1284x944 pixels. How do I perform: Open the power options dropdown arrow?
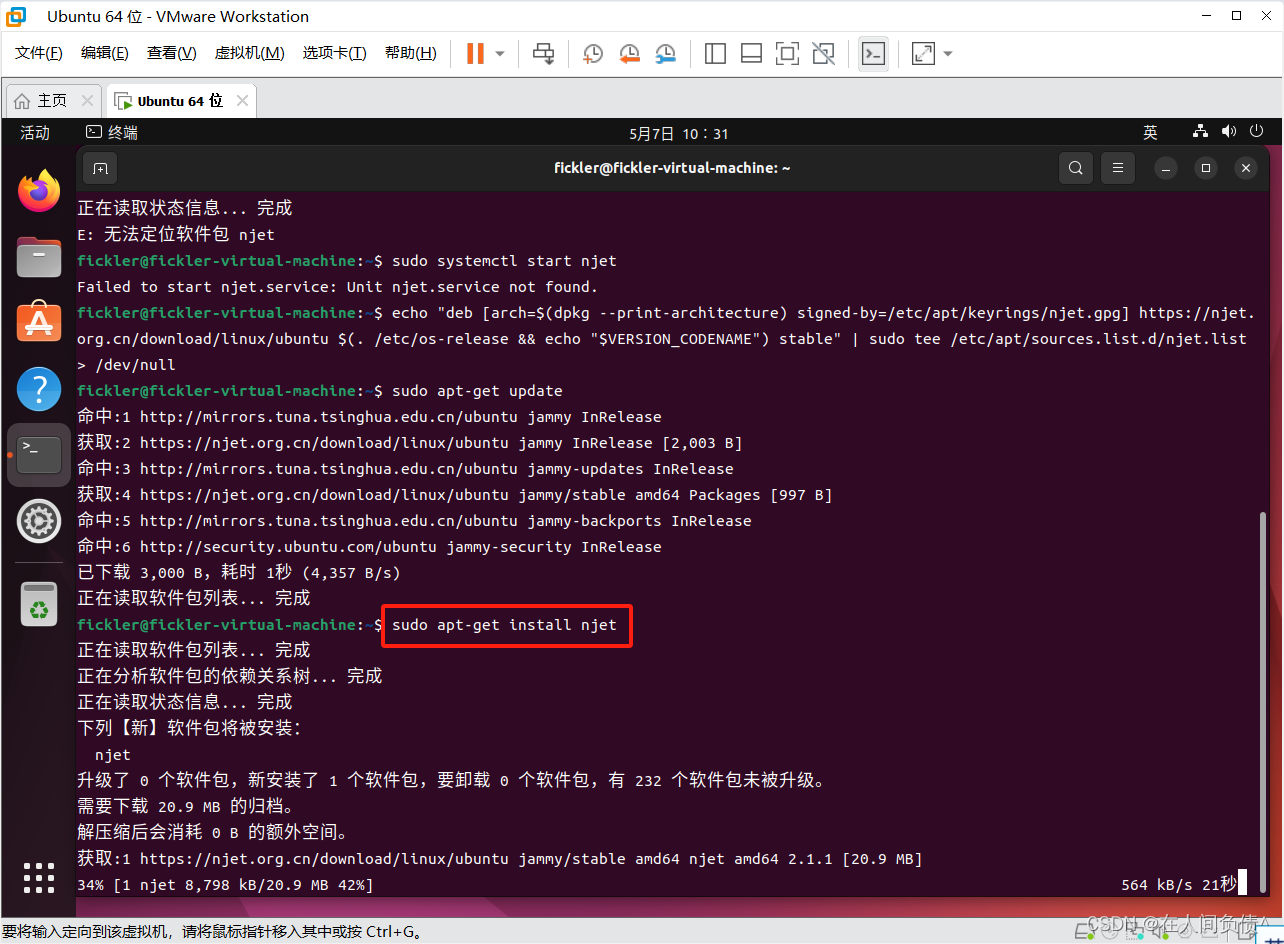(x=500, y=53)
